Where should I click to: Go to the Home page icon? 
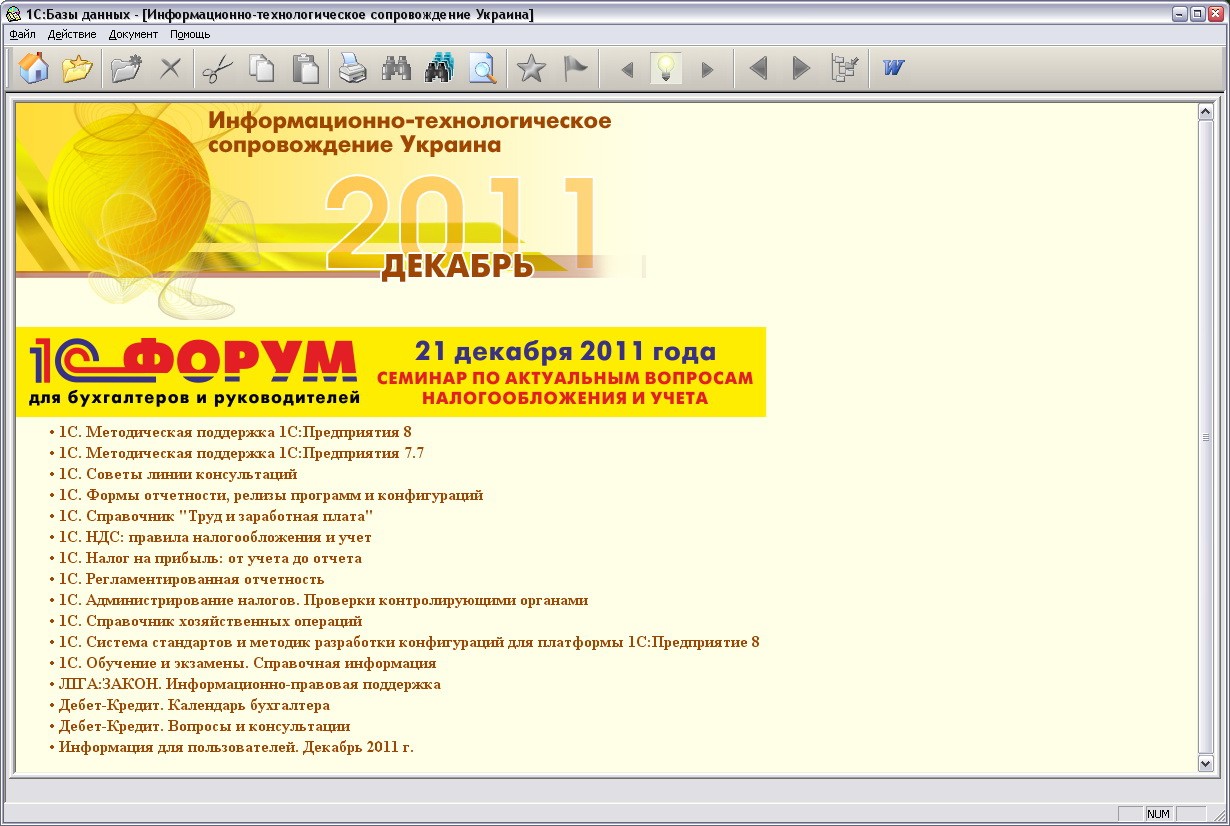pyautogui.click(x=33, y=69)
